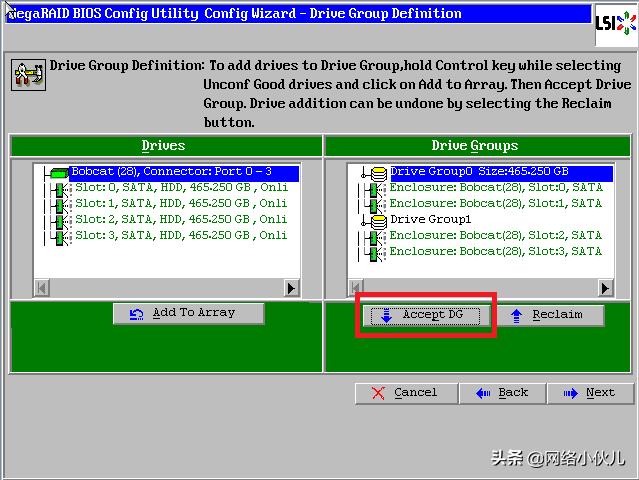
Task: Click the Accept DG button
Action: [425, 315]
